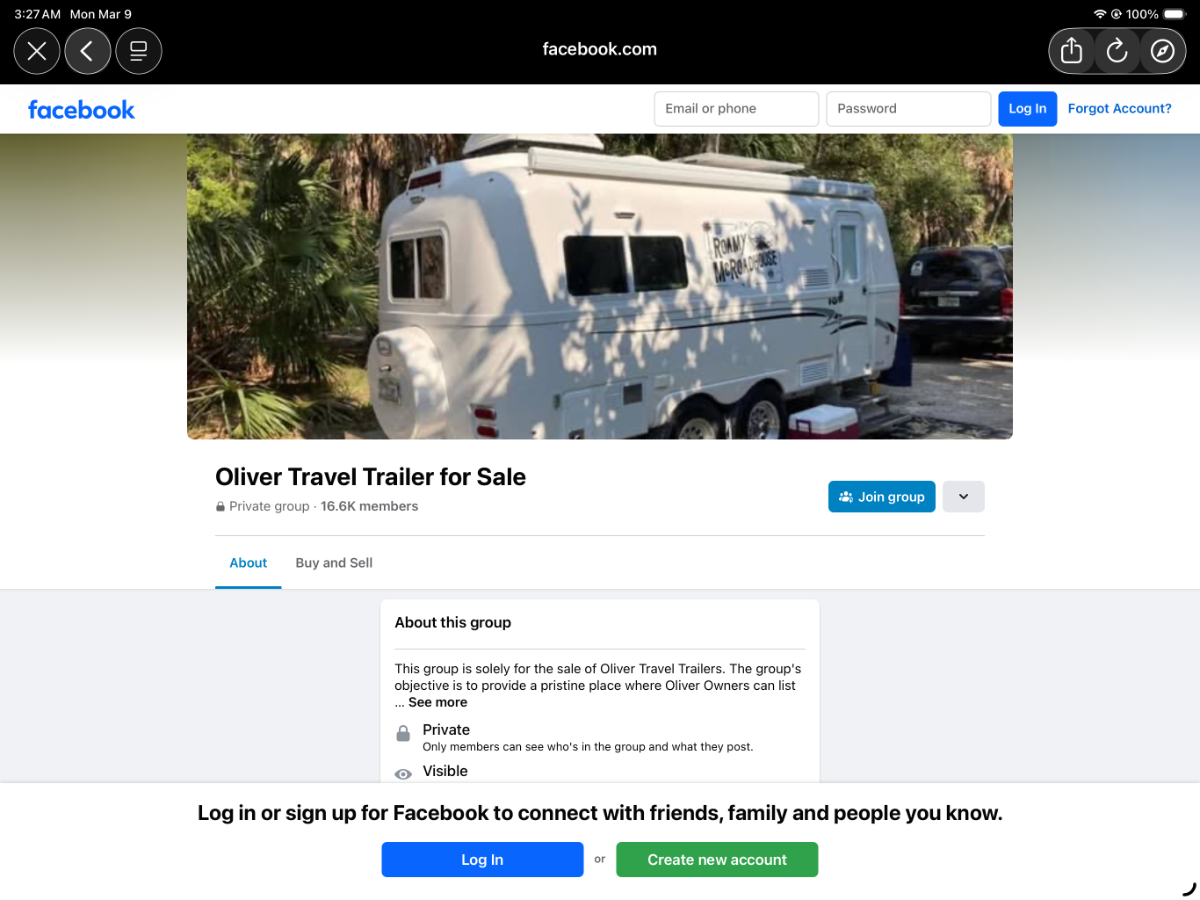
Task: Close the in-app browser with X icon
Action: point(37,51)
